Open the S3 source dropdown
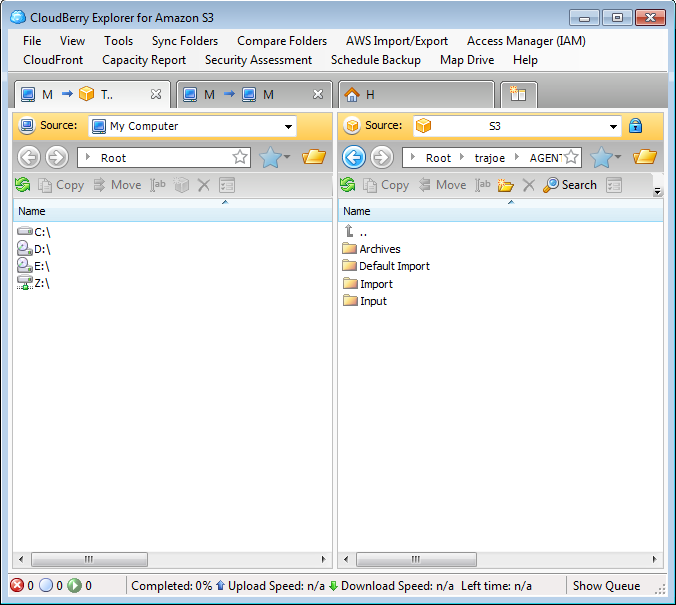The image size is (676, 605). click(613, 126)
